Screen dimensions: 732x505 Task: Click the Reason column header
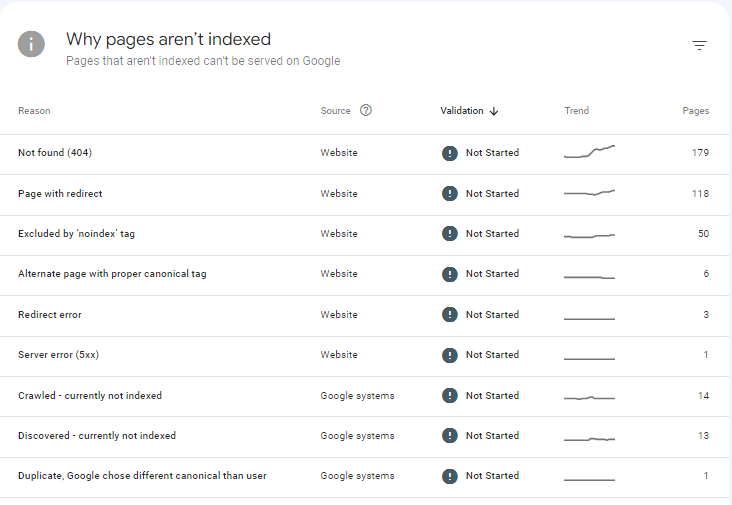pyautogui.click(x=34, y=111)
